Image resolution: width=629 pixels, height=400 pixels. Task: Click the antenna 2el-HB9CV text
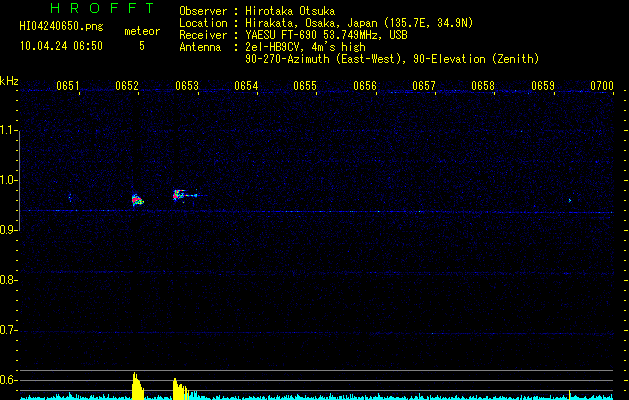click(x=275, y=47)
